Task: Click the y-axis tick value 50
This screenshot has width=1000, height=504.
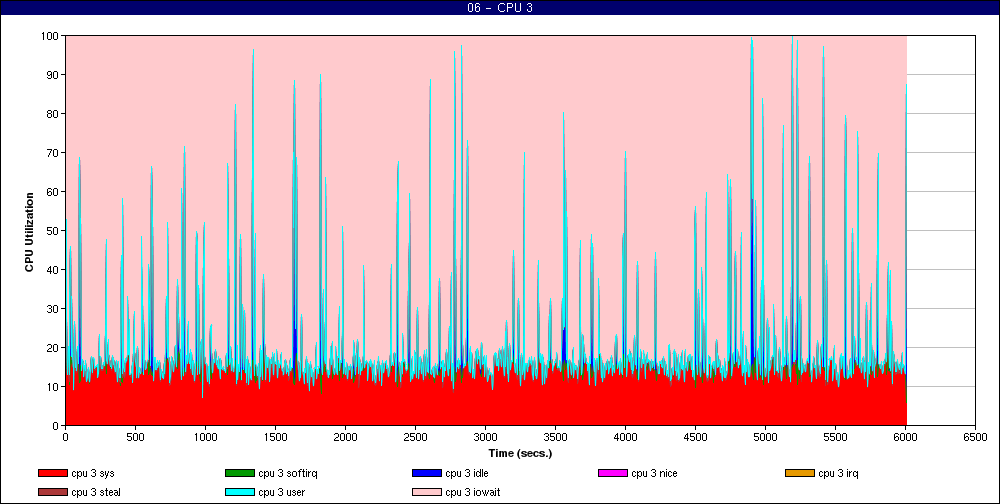Action: pyautogui.click(x=53, y=231)
